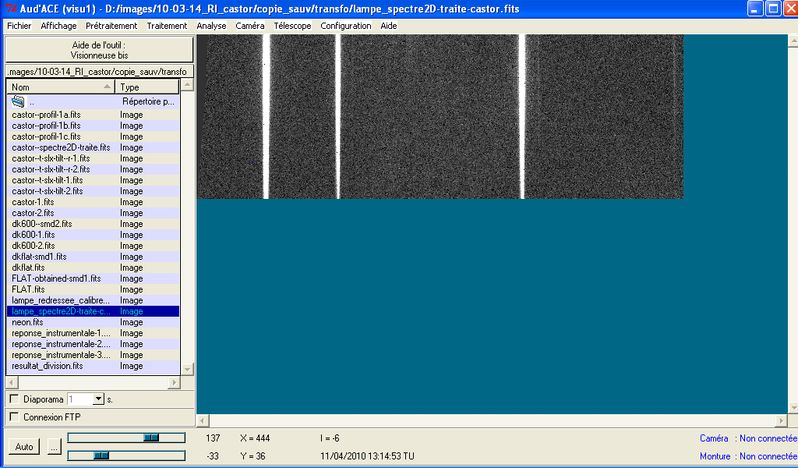Sort file list by Type column
The height and width of the screenshot is (468, 798).
[x=147, y=87]
